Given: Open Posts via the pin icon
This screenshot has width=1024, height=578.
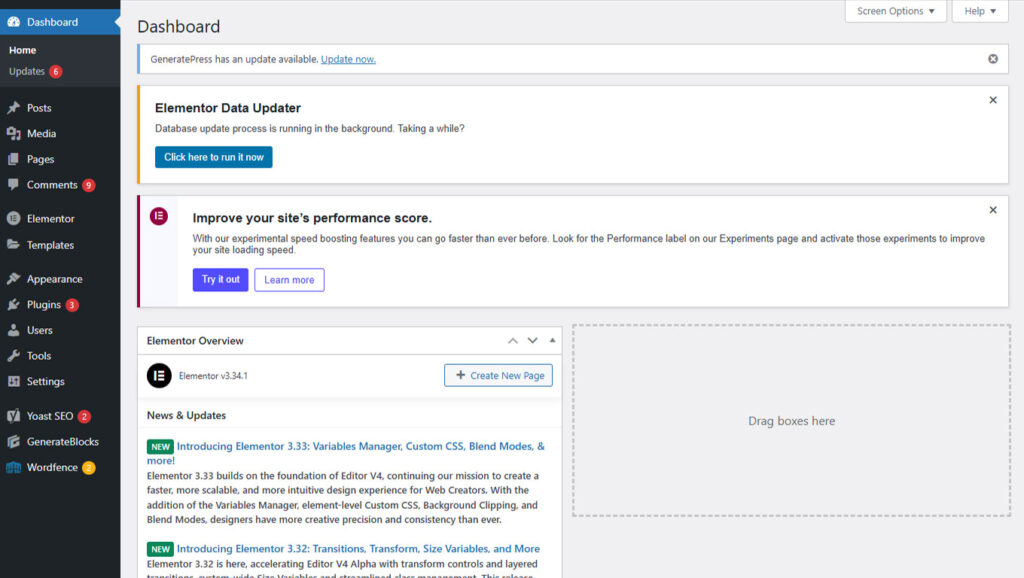Looking at the screenshot, I should click(14, 108).
